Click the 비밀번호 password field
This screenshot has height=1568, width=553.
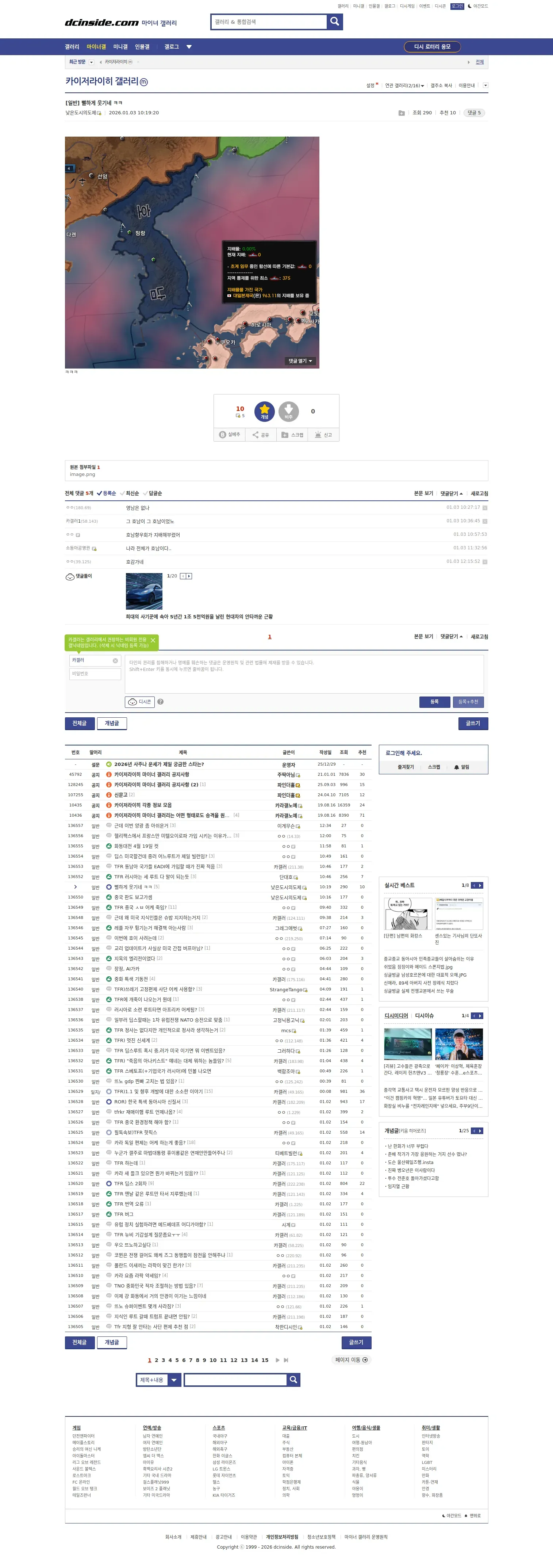(96, 674)
